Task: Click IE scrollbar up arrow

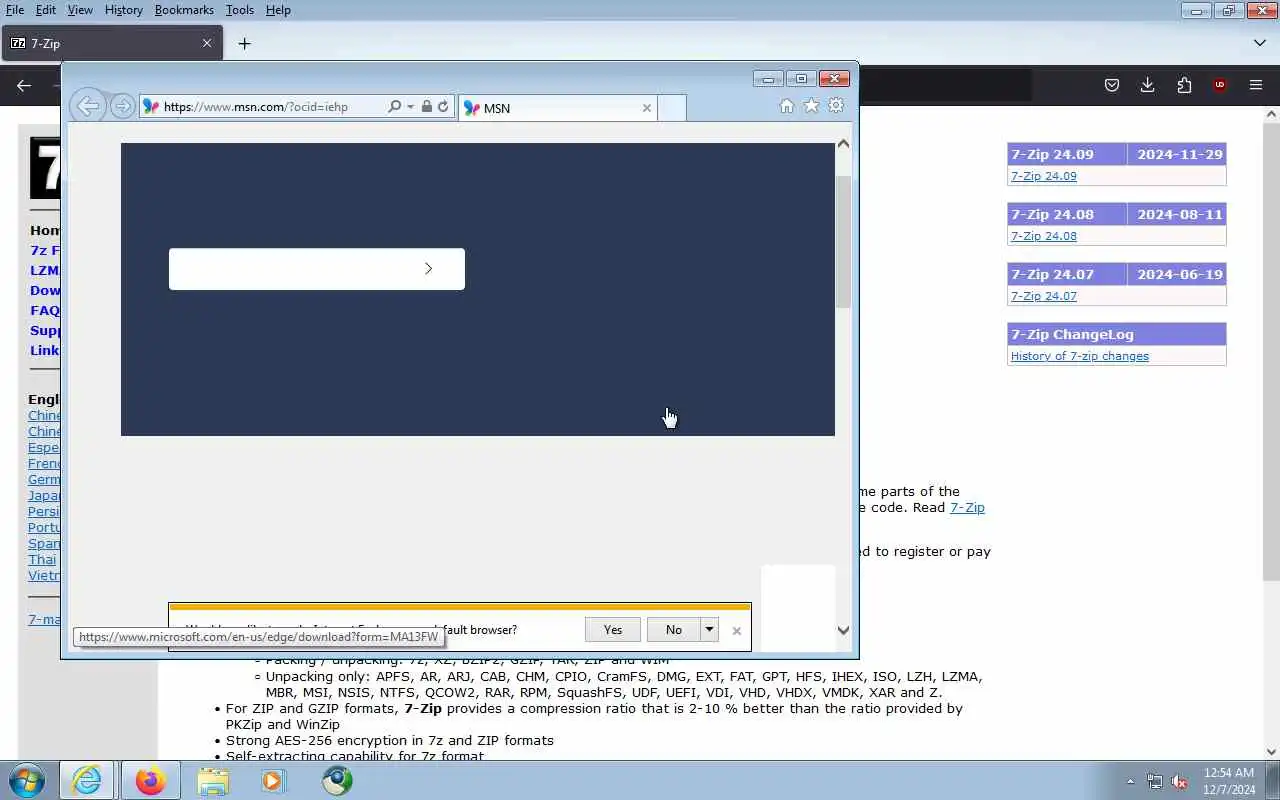Action: click(x=843, y=144)
